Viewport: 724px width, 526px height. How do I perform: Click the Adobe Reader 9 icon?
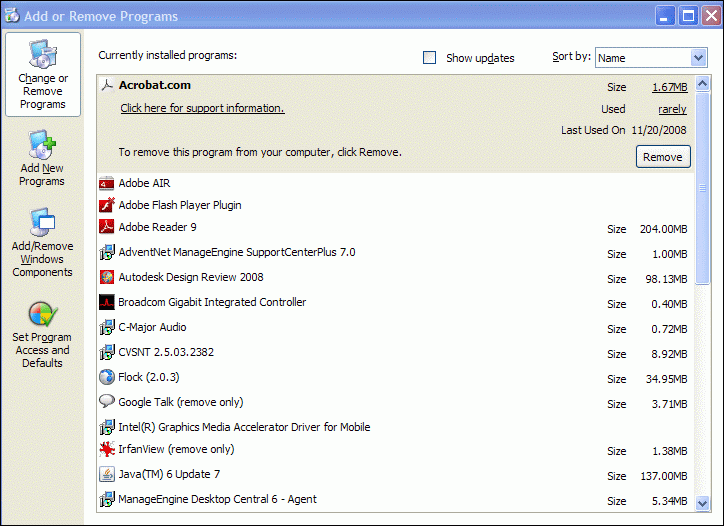[107, 227]
